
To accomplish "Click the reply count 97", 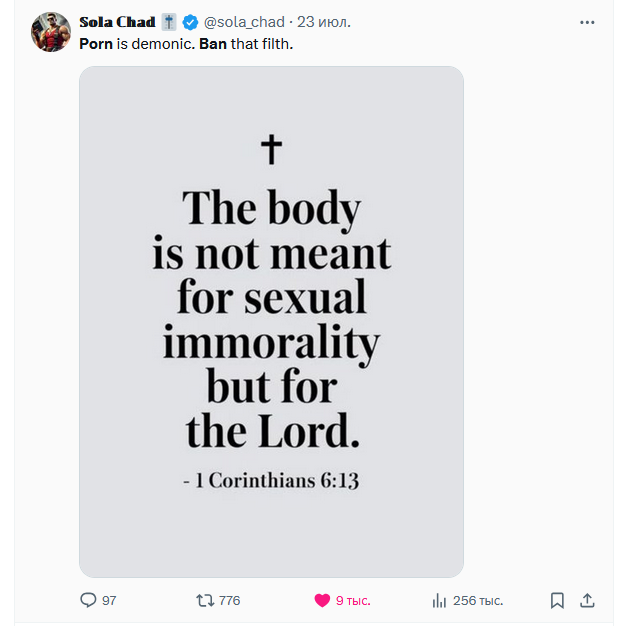I will 109,600.
